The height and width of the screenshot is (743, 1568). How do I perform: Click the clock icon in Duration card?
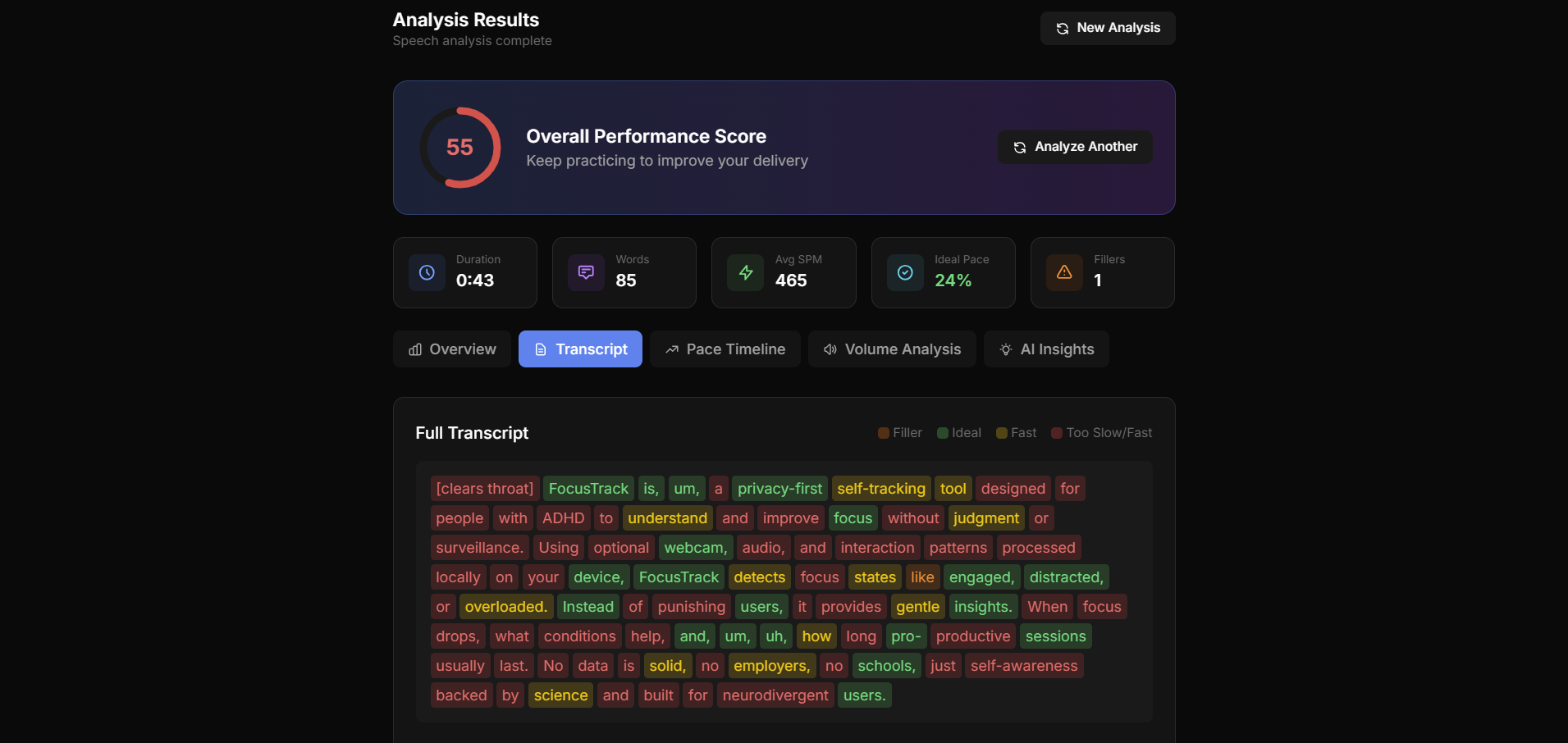coord(427,273)
